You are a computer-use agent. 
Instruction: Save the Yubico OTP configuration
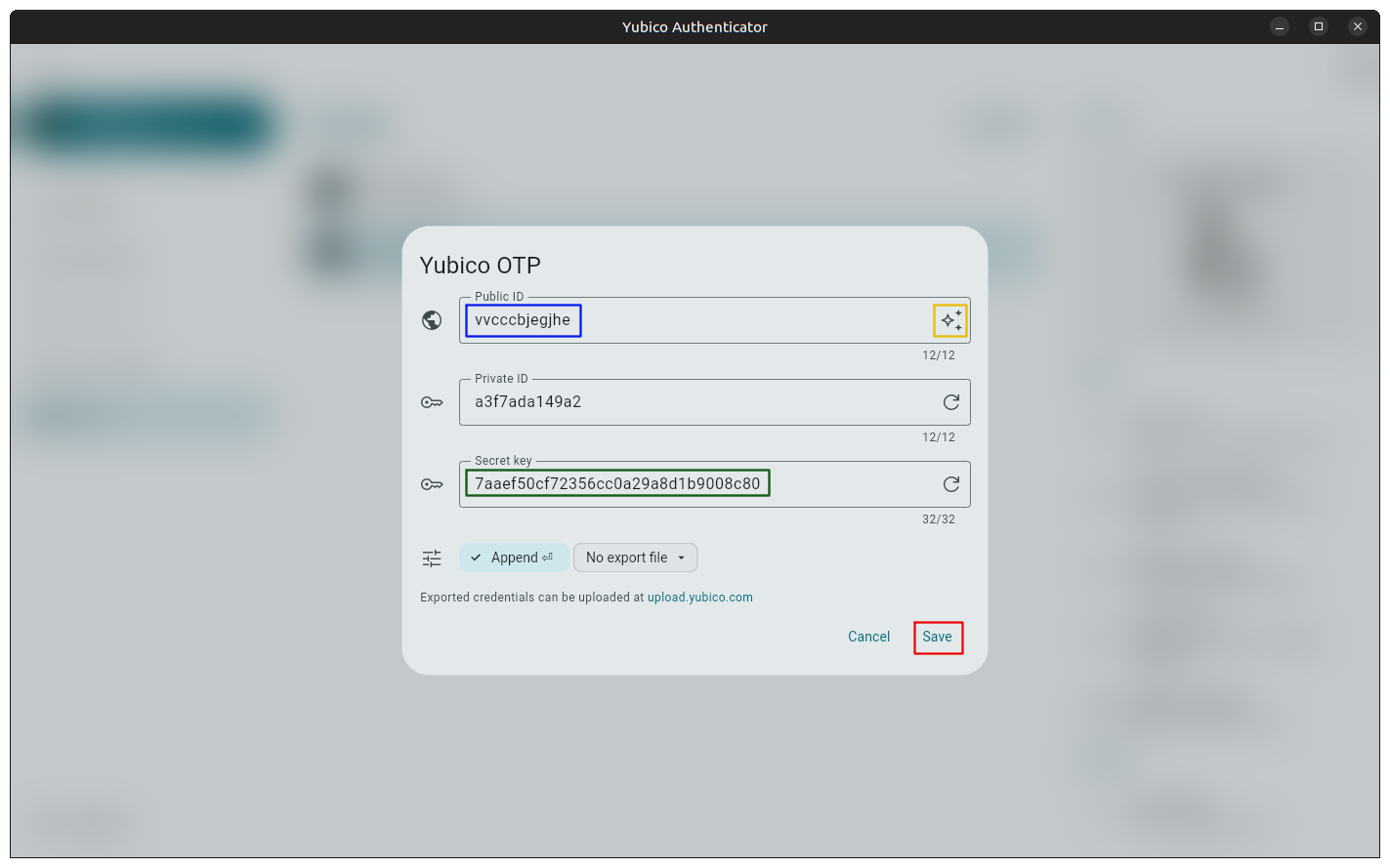(x=938, y=638)
